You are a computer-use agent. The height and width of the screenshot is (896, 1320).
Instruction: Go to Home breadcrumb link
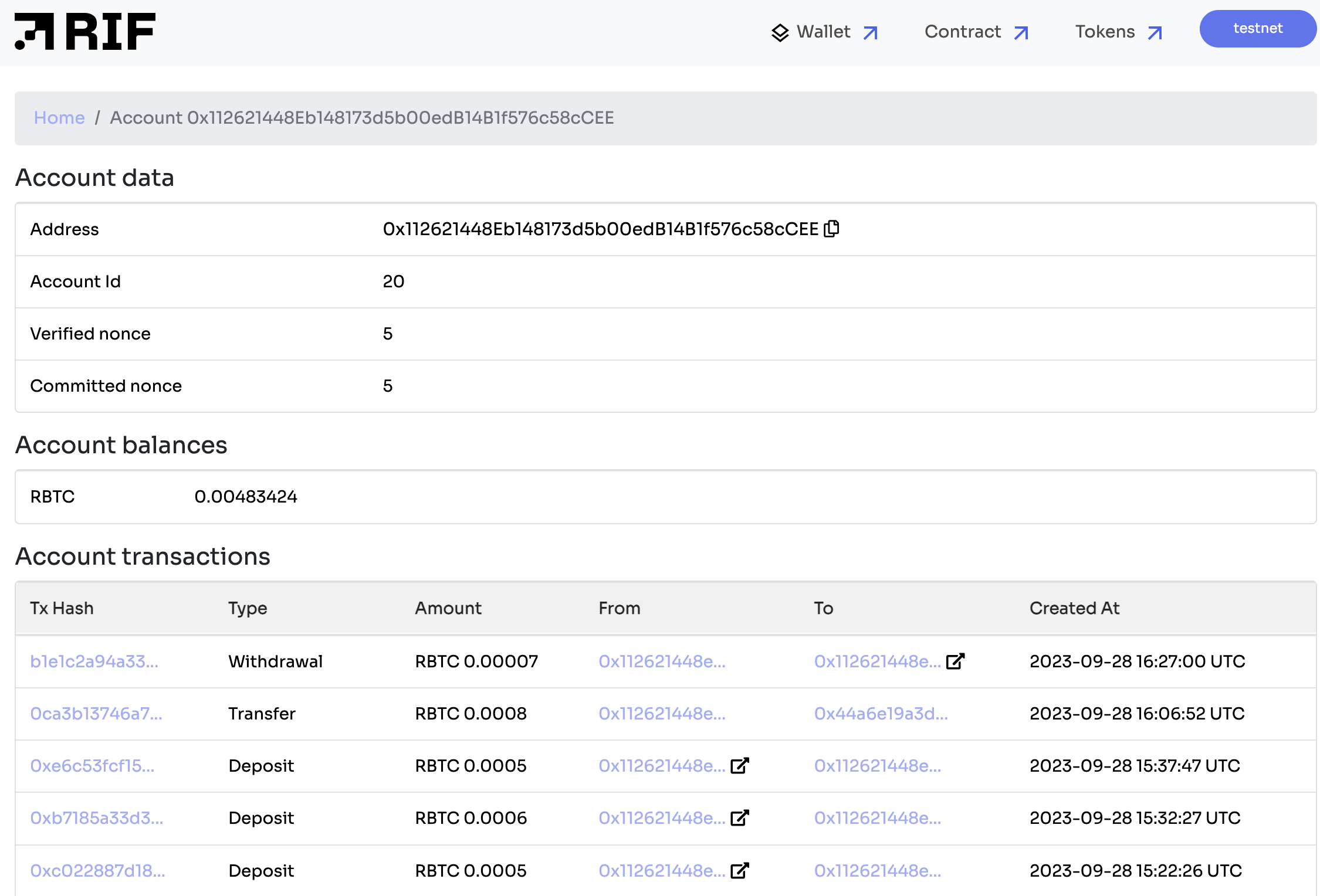[59, 118]
